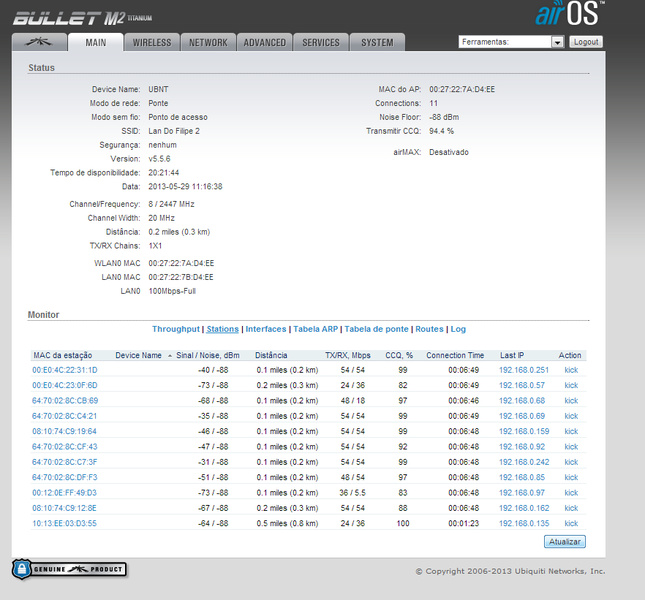Open station MAC 64:70:02:8C:CF:43
This screenshot has width=645, height=600.
pyautogui.click(x=65, y=447)
